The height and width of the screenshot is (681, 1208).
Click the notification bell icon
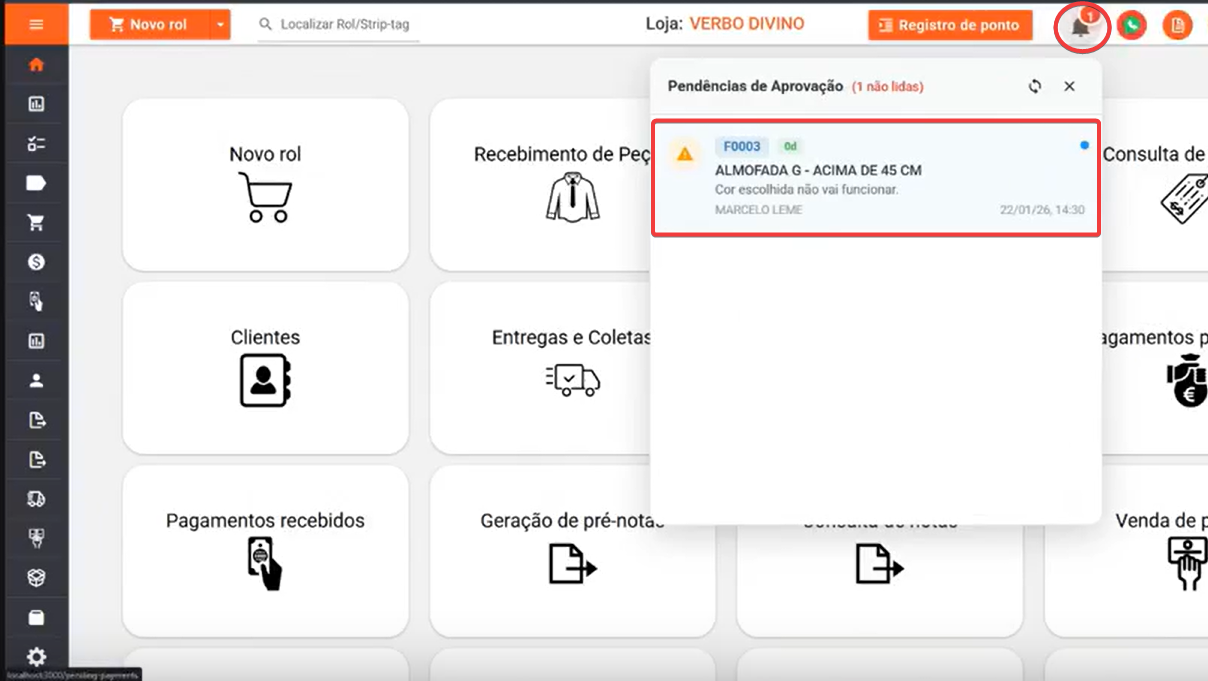(1081, 27)
